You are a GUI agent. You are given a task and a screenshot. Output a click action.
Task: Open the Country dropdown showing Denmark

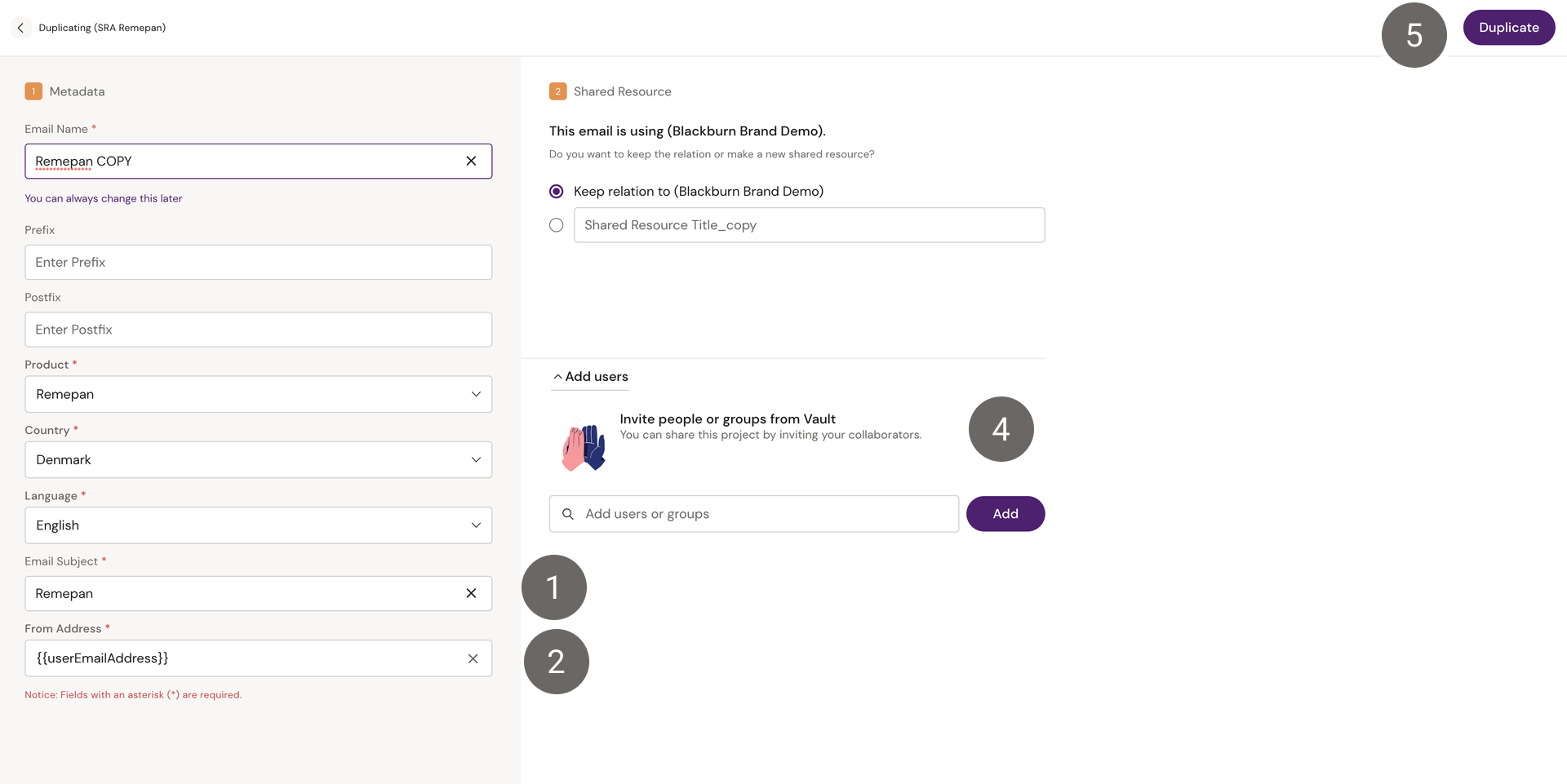tap(258, 460)
